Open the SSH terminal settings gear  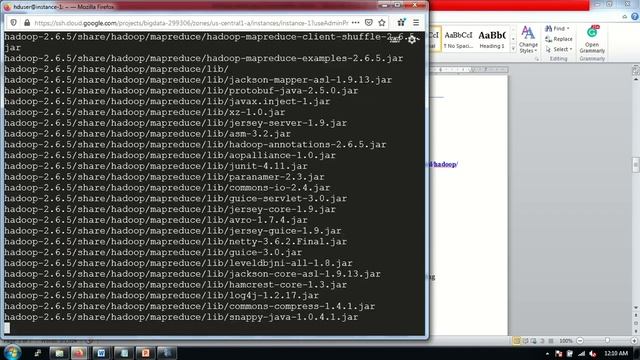412,40
